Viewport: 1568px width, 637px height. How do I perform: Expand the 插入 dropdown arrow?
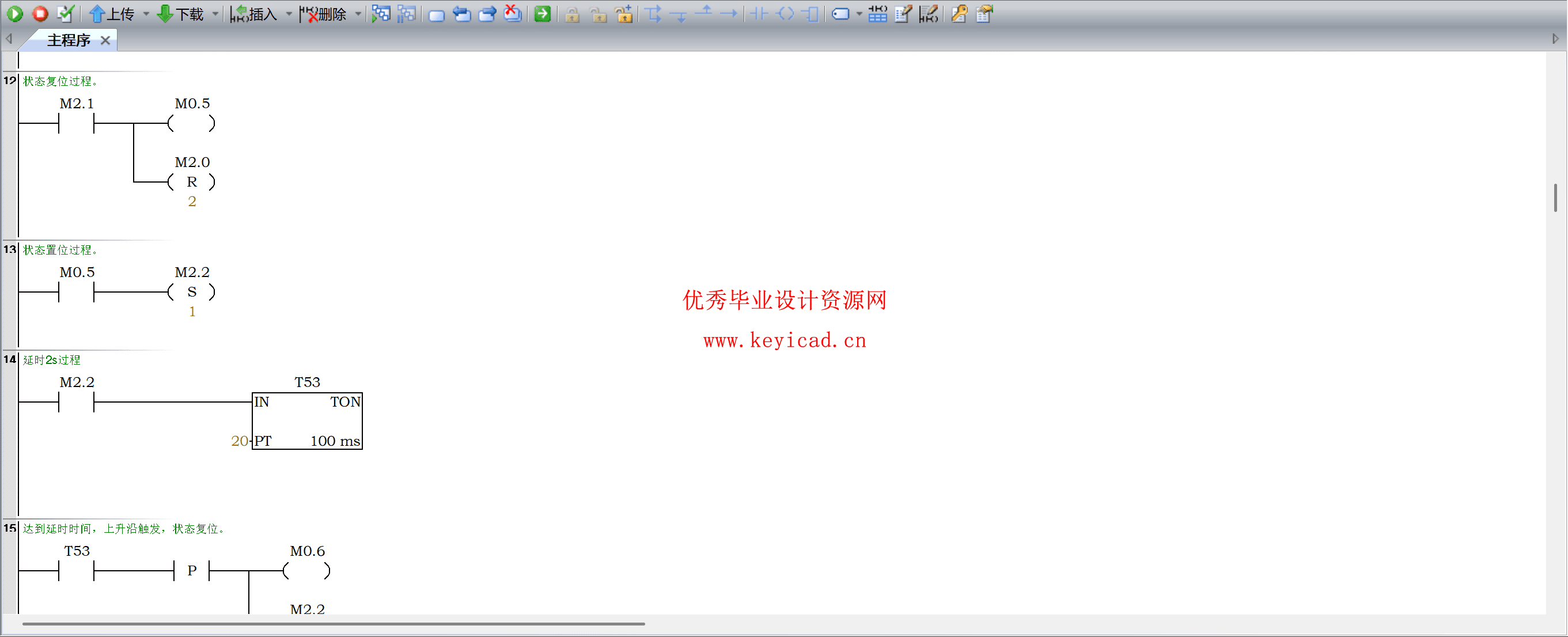(289, 13)
